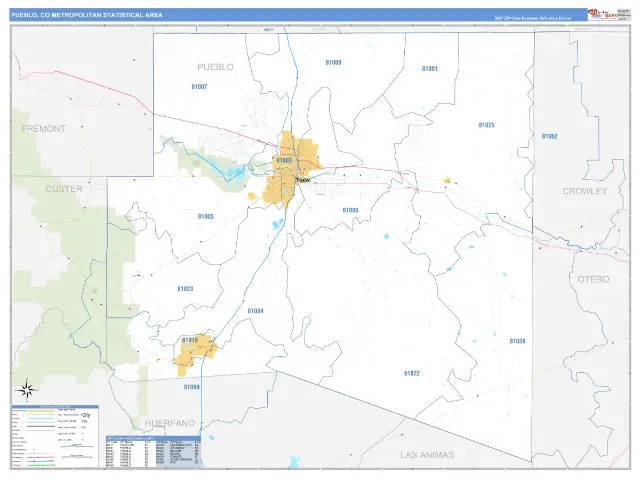Image resolution: width=640 pixels, height=480 pixels.
Task: Select the CUSTER county label
Action: (64, 189)
